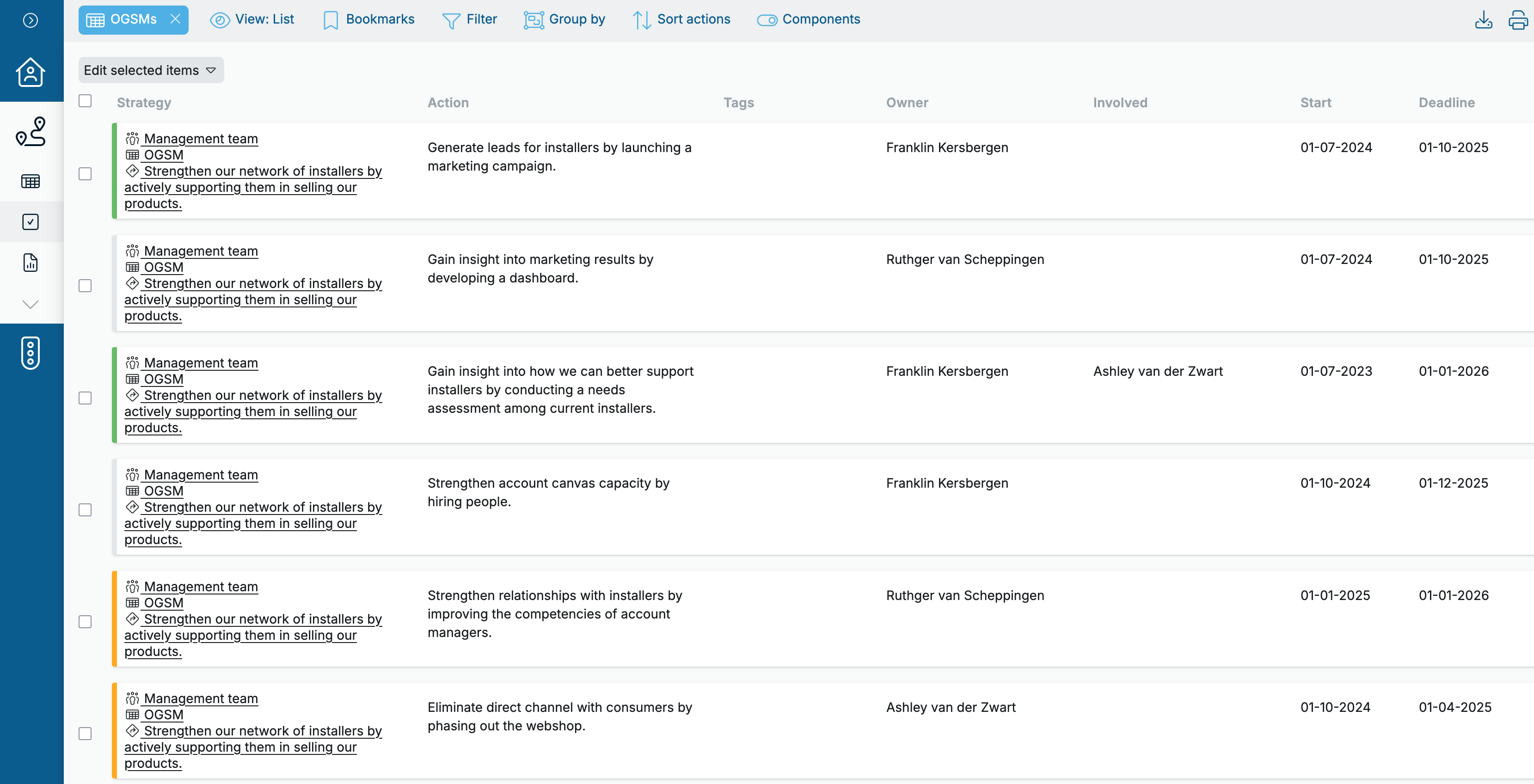This screenshot has width=1534, height=784.
Task: Open the Group by menu
Action: pyautogui.click(x=564, y=19)
